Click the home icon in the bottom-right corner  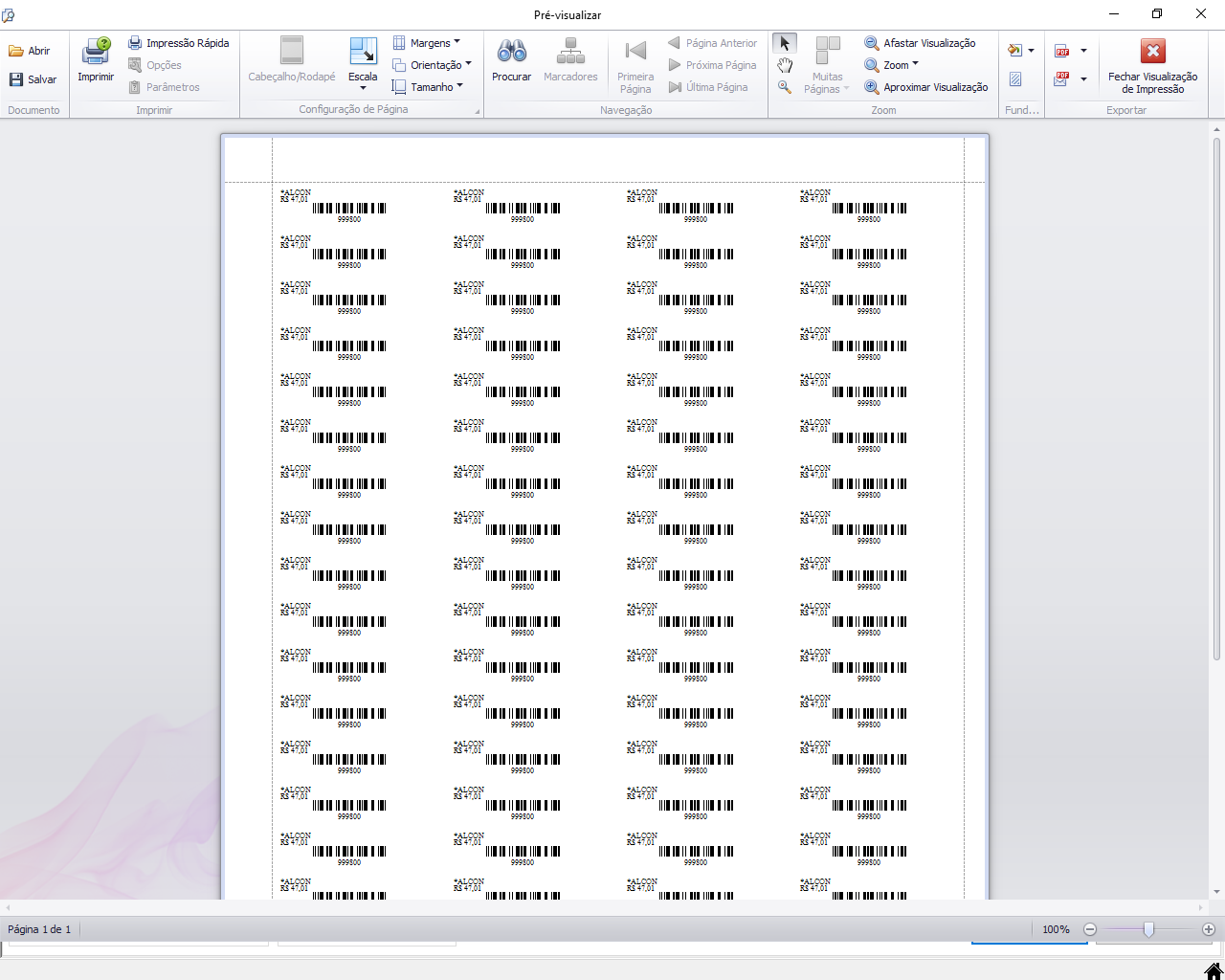pos(1214,971)
